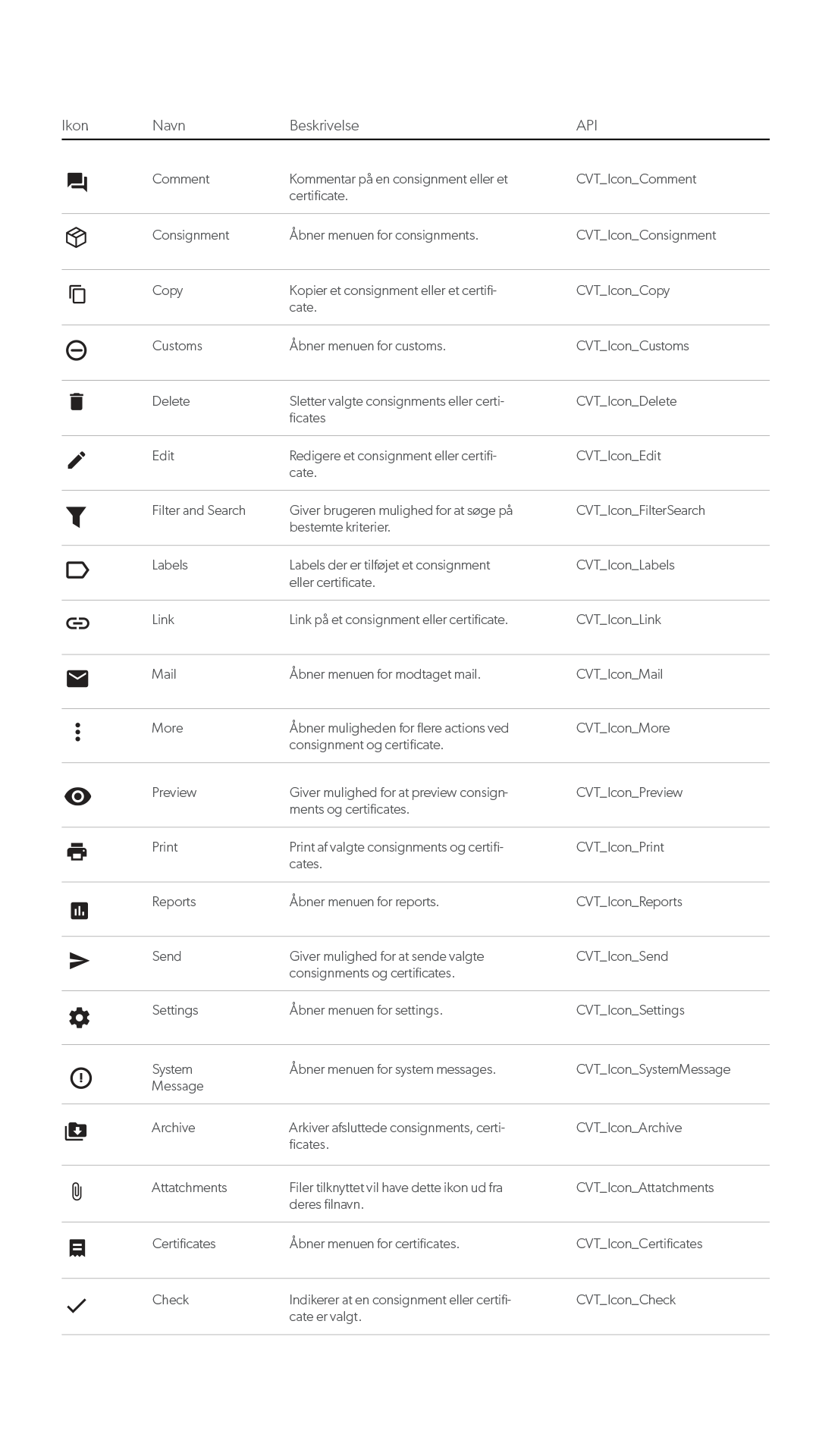
Task: Click the Copy icon
Action: [x=77, y=293]
